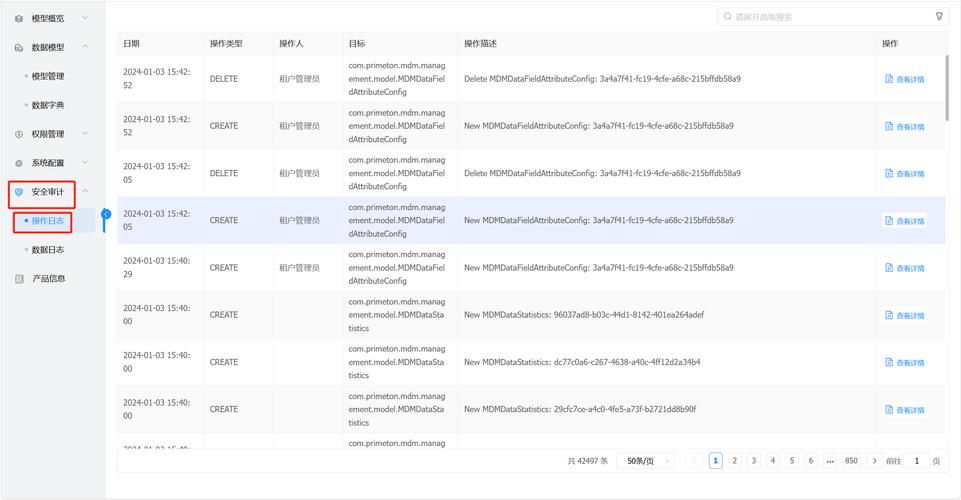961x500 pixels.
Task: Click the advanced search filter funnel icon
Action: pyautogui.click(x=939, y=16)
